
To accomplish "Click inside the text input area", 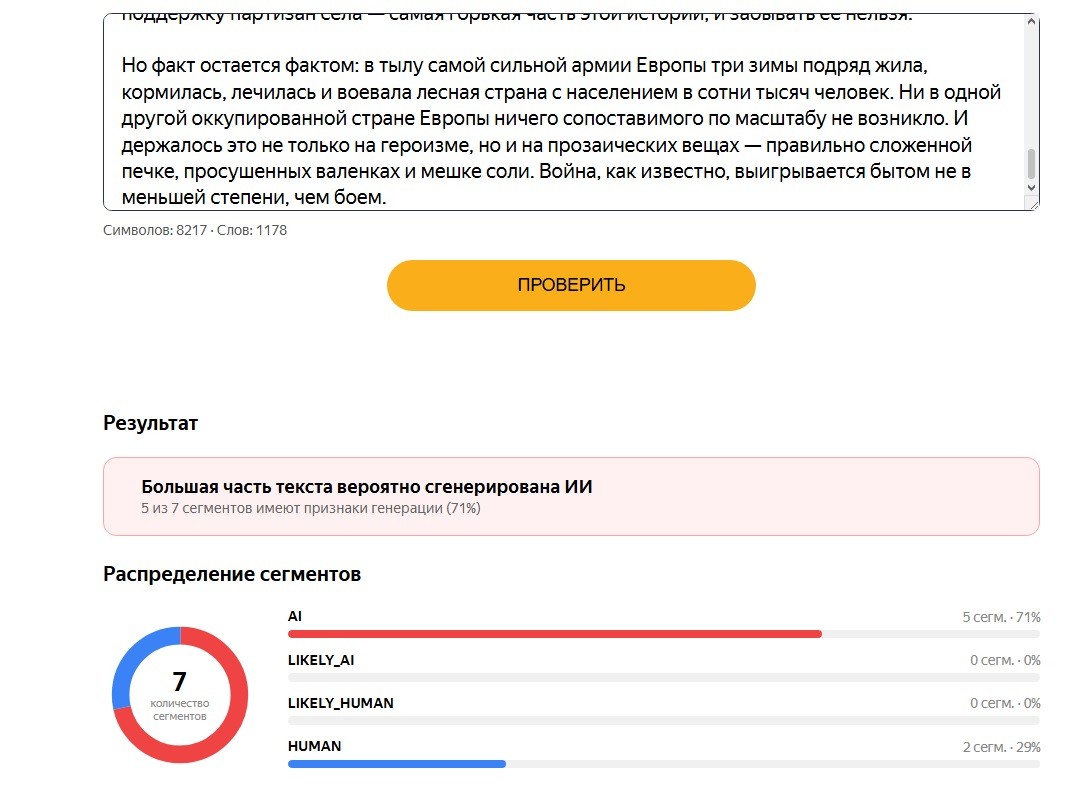I will [564, 112].
